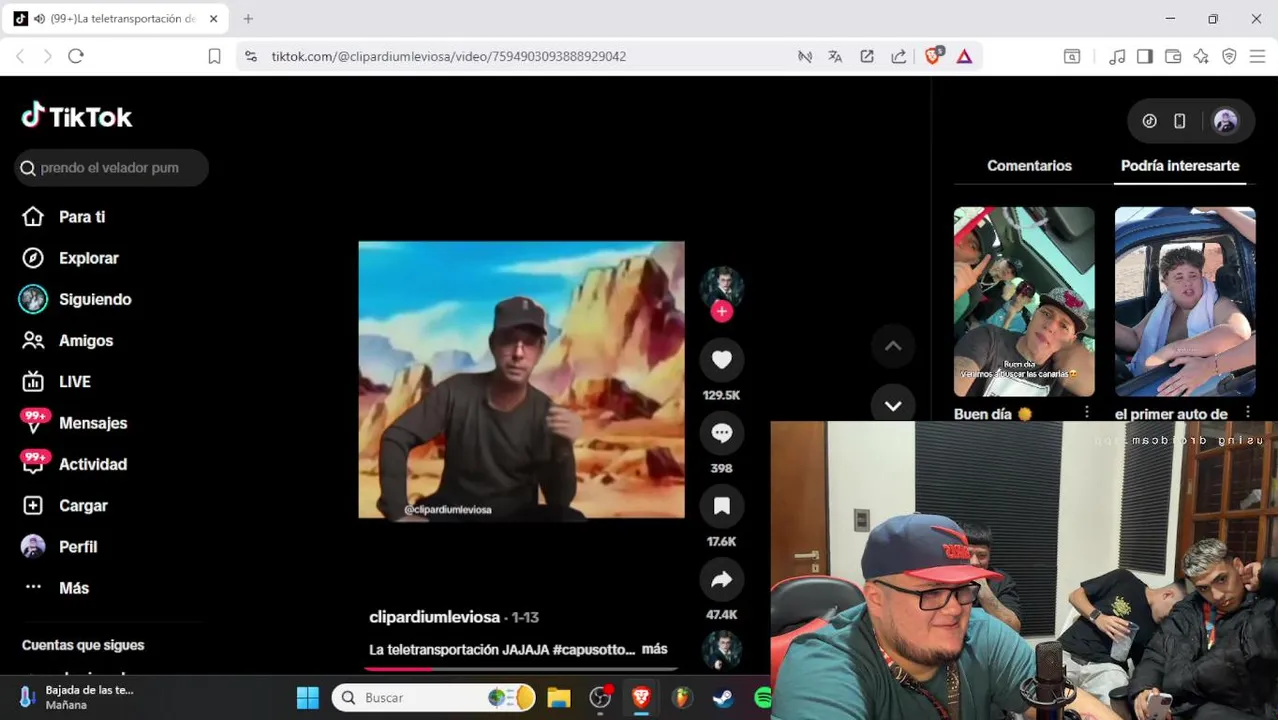Open the Windows Start menu
Screen dimensions: 1278x720
point(307,698)
